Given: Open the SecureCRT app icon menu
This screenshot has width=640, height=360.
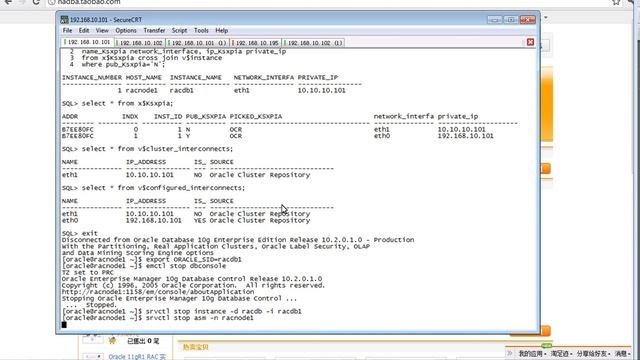Looking at the screenshot, I should pyautogui.click(x=64, y=19).
